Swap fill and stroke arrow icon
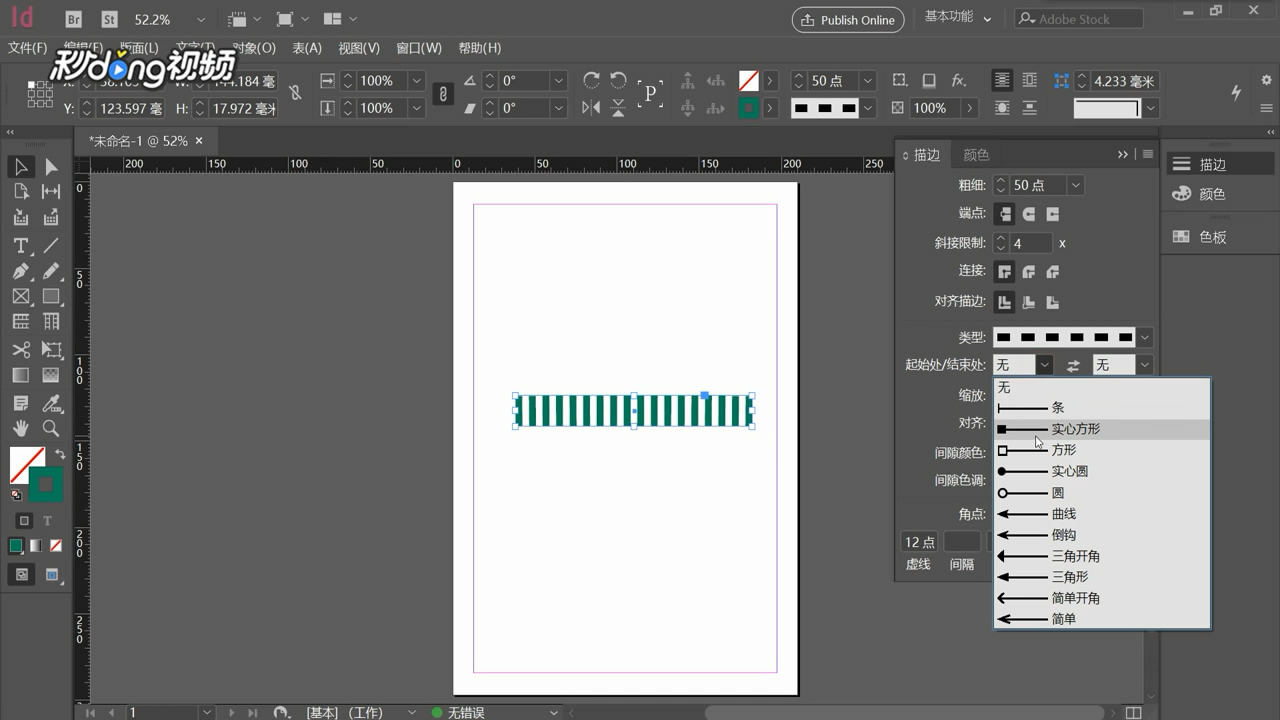This screenshot has width=1280, height=720. coord(59,454)
